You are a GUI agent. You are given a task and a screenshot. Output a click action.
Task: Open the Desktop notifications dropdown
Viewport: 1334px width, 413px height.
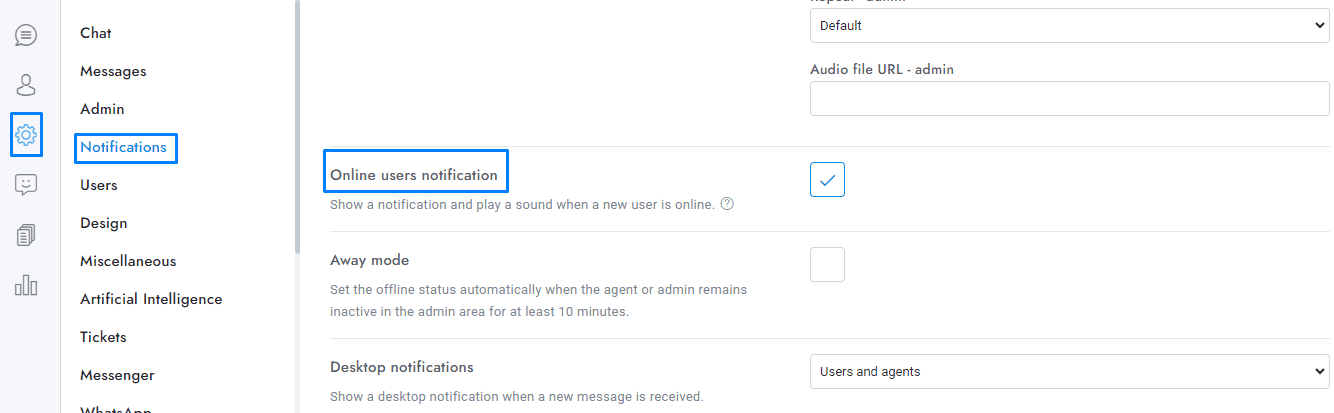[1069, 371]
